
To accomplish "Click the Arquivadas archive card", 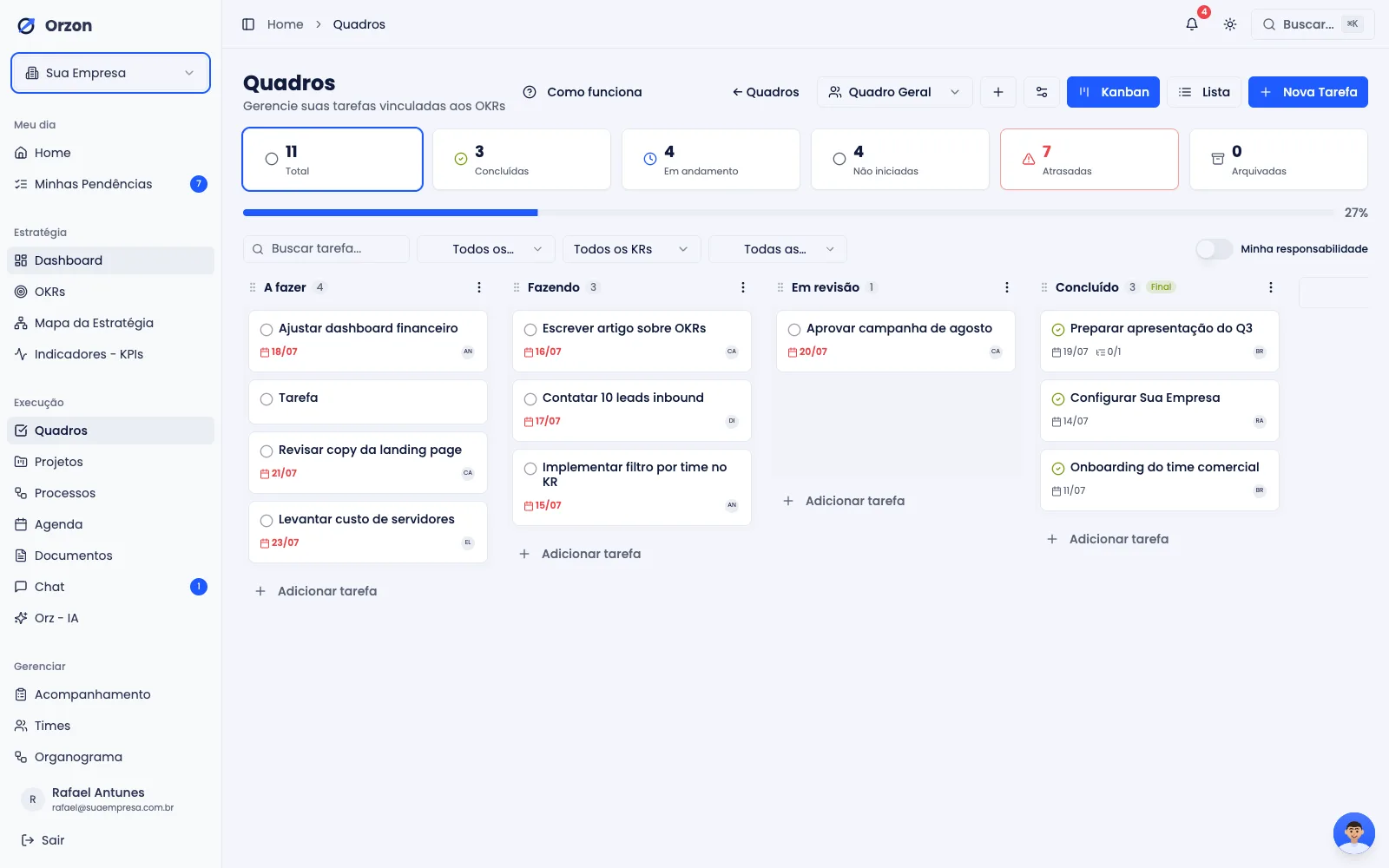I will [x=1278, y=160].
